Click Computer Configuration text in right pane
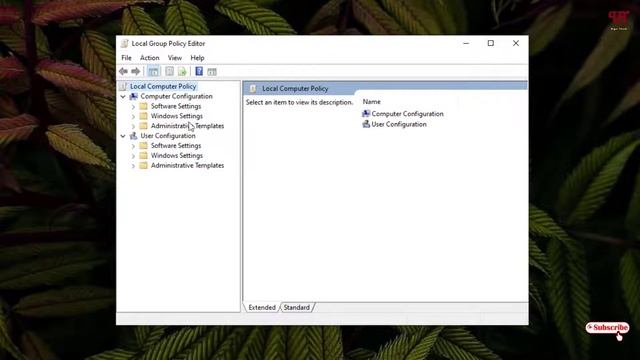Image resolution: width=640 pixels, height=360 pixels. 407,114
